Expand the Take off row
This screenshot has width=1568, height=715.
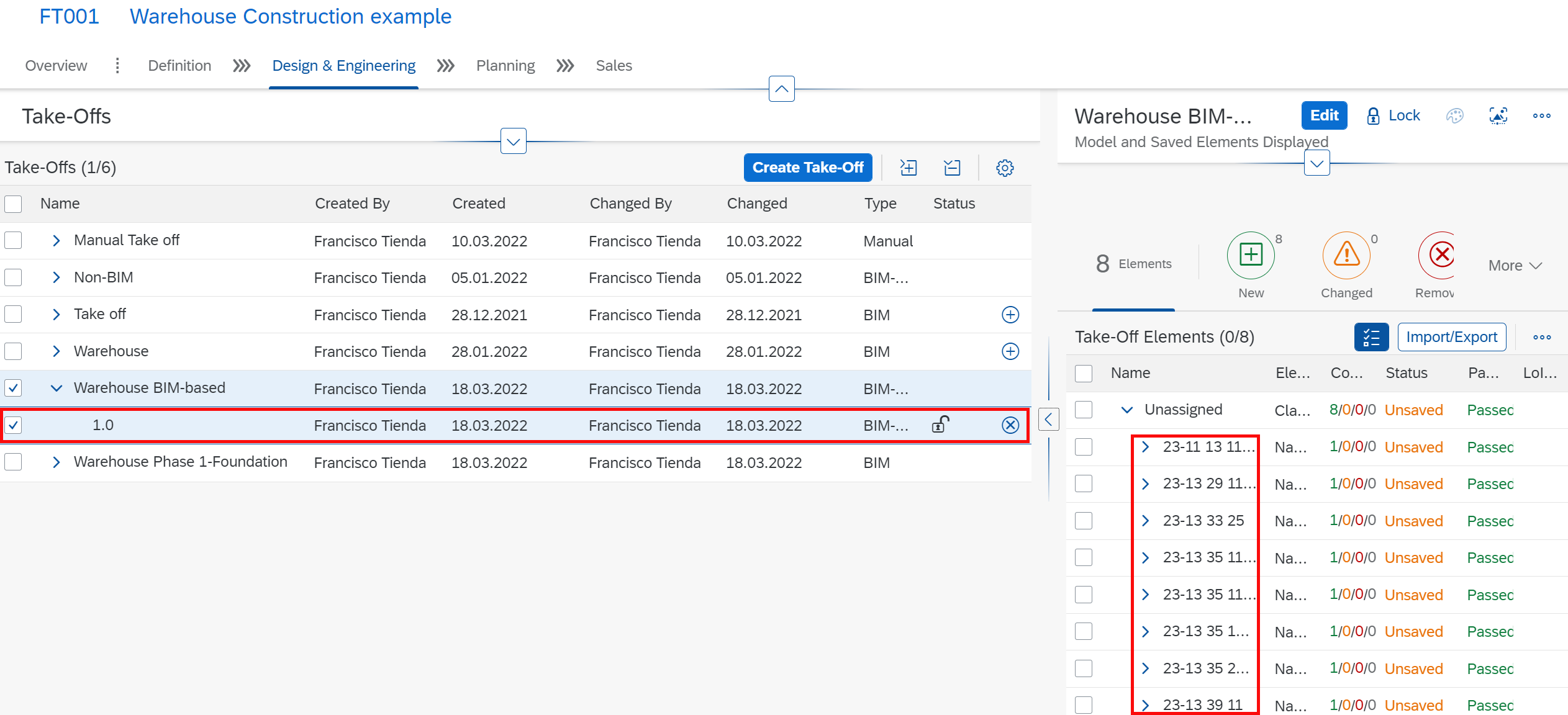(x=57, y=315)
